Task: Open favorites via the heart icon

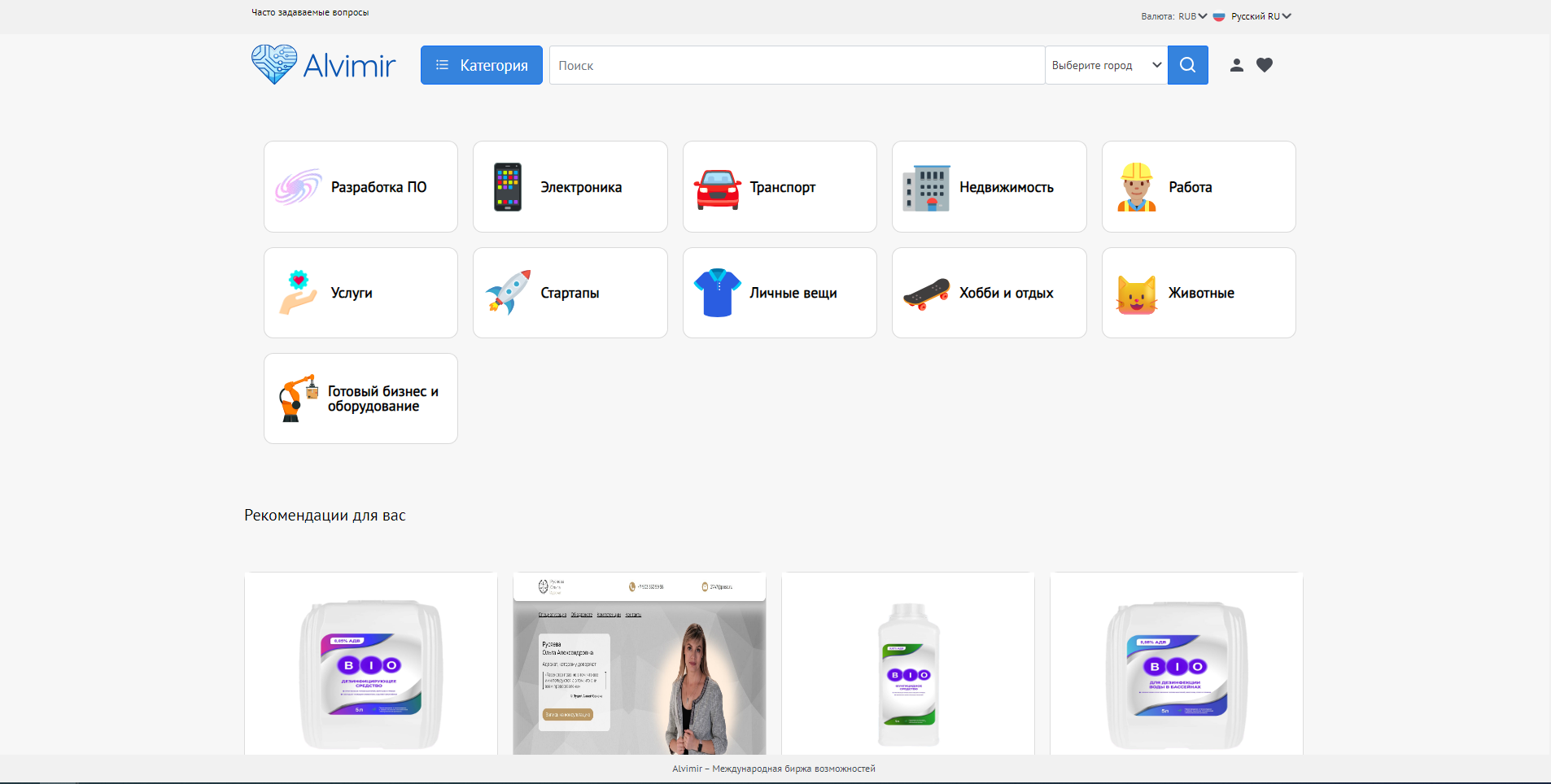Action: click(x=1264, y=65)
